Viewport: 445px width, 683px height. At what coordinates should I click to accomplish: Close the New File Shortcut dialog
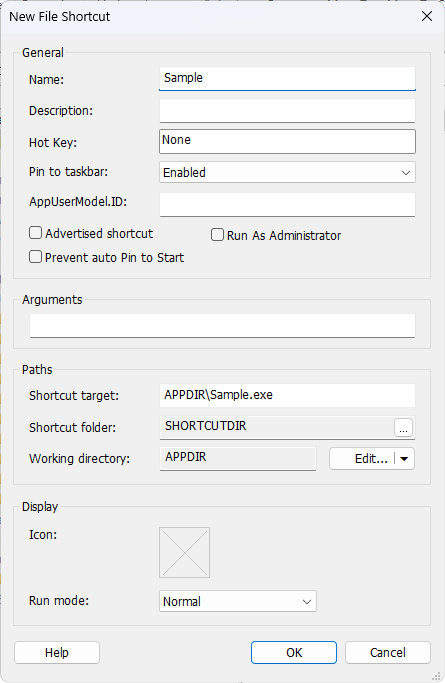(427, 17)
